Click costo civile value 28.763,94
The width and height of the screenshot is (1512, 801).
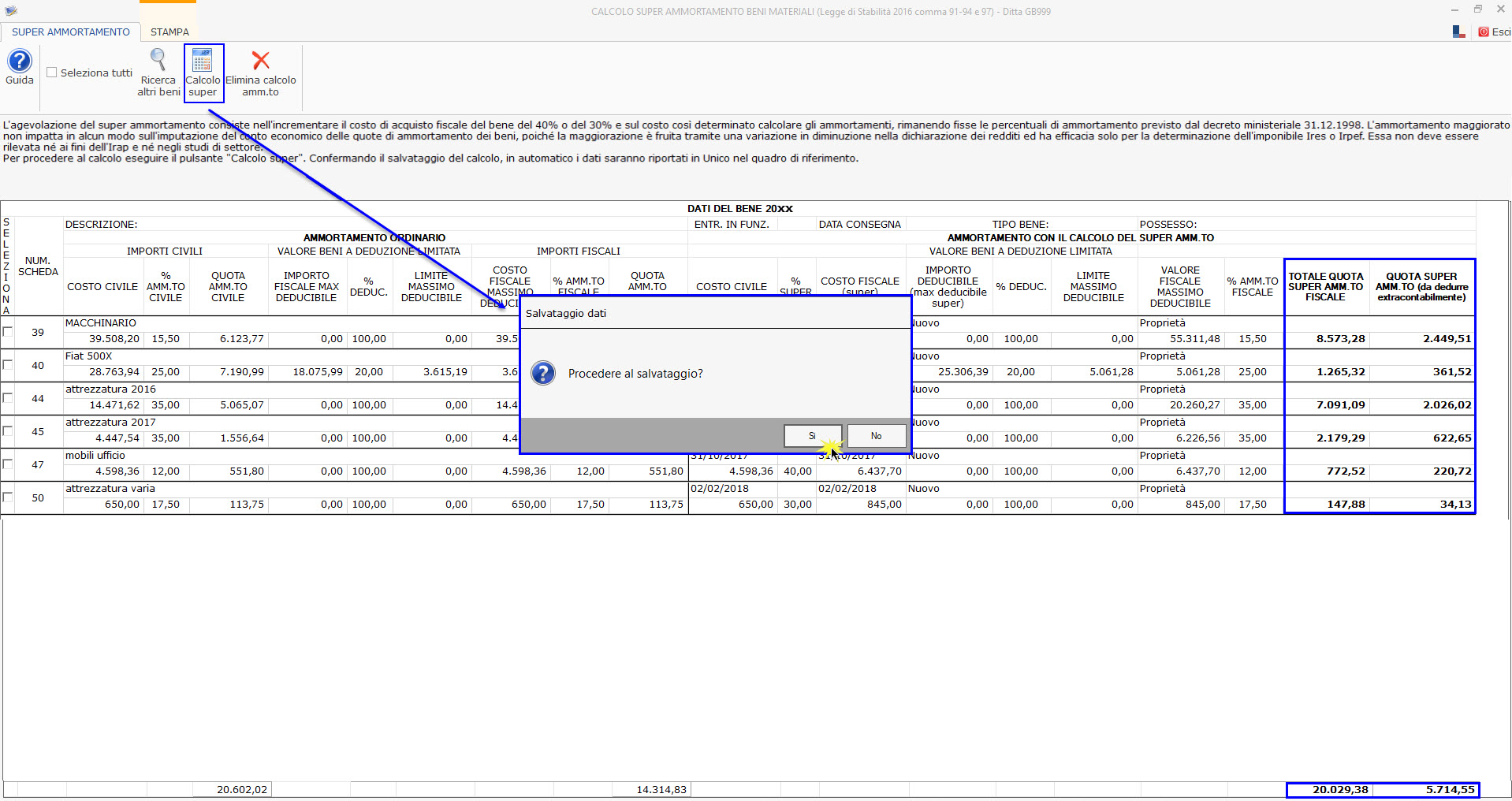tap(114, 372)
